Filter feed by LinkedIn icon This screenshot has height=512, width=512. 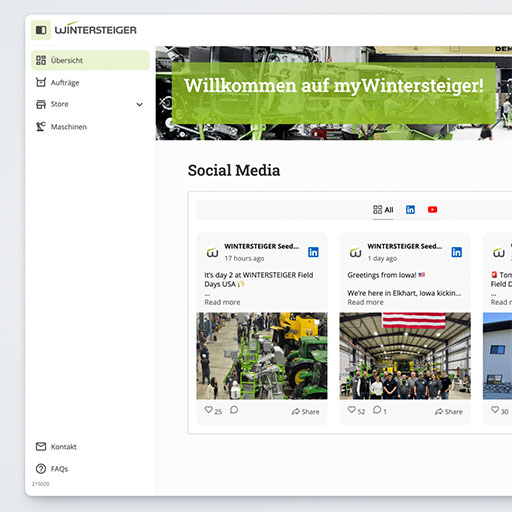(x=410, y=209)
